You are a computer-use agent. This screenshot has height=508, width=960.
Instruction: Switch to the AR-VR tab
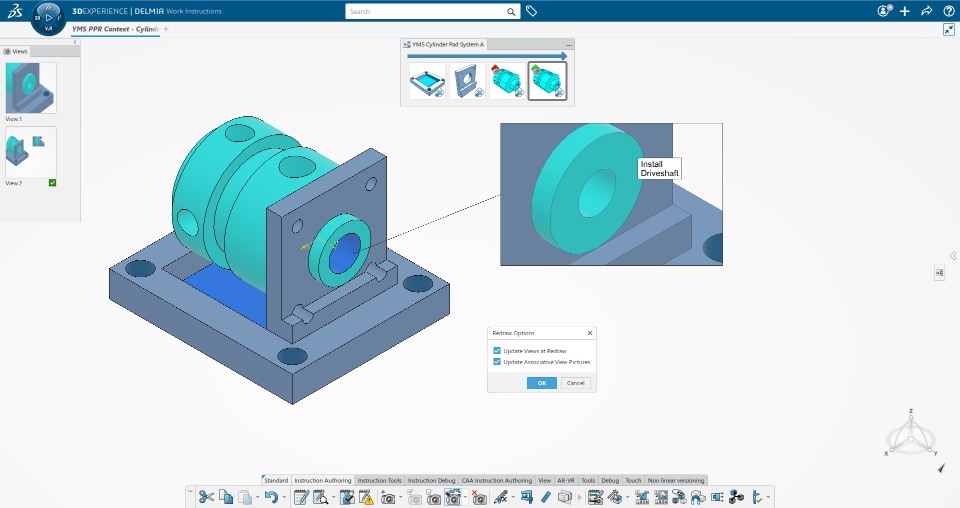click(566, 480)
